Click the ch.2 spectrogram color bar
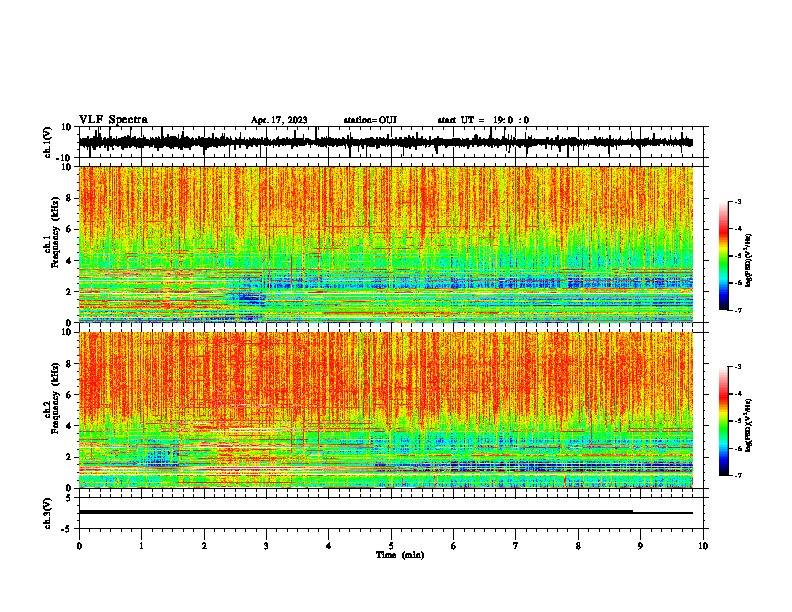The height and width of the screenshot is (612, 792). [x=724, y=421]
